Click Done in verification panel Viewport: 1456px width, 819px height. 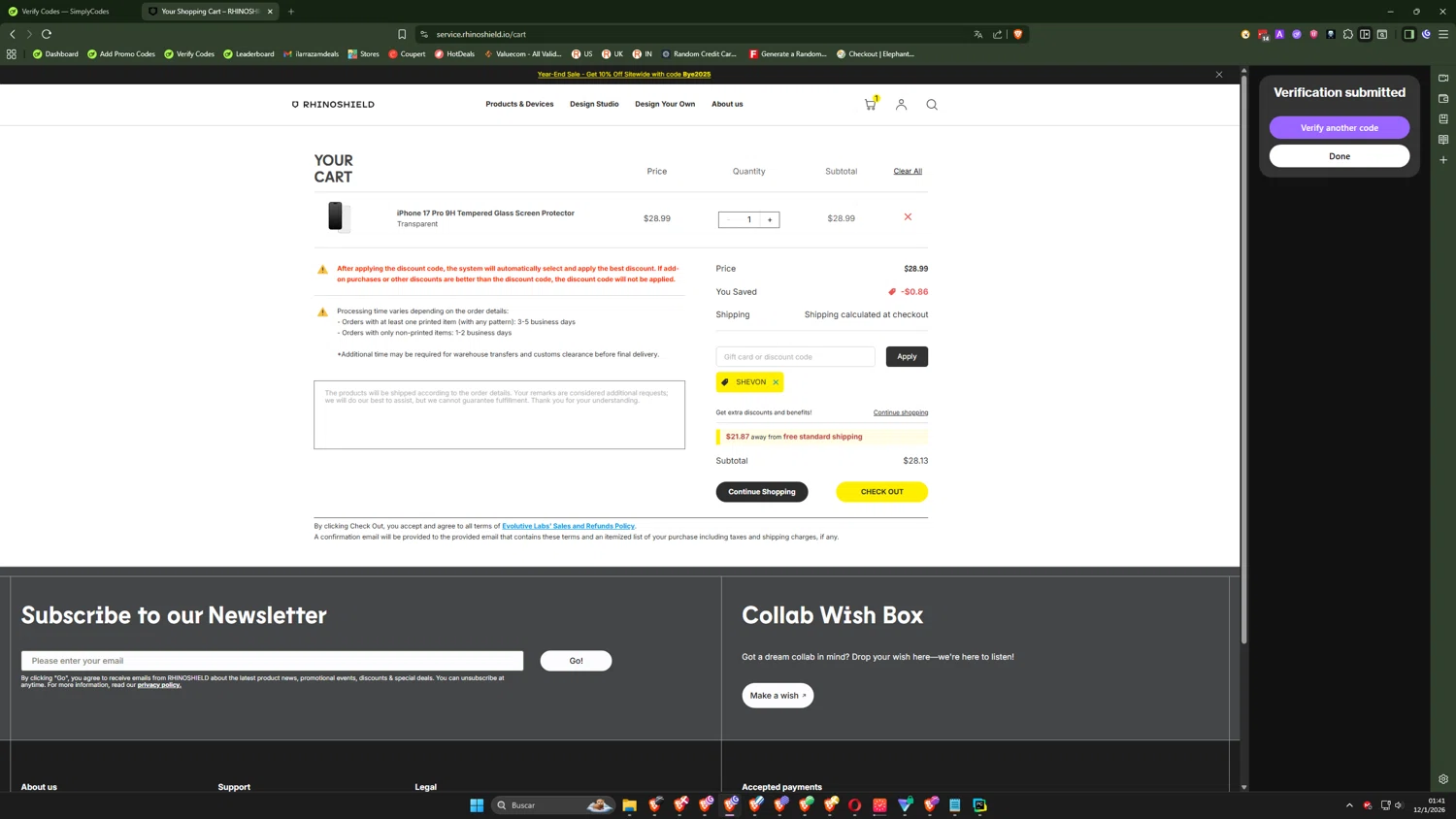pos(1340,156)
